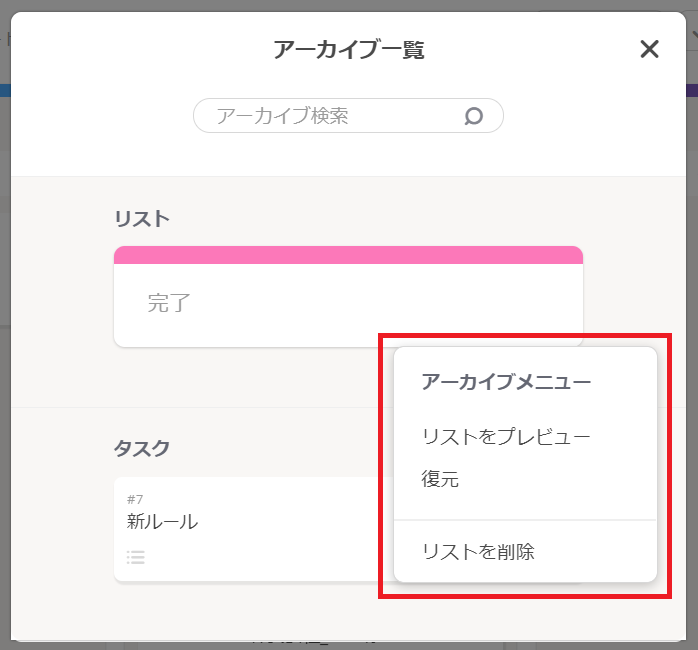
Task: Click the 新ルール task title text
Action: pos(162,521)
